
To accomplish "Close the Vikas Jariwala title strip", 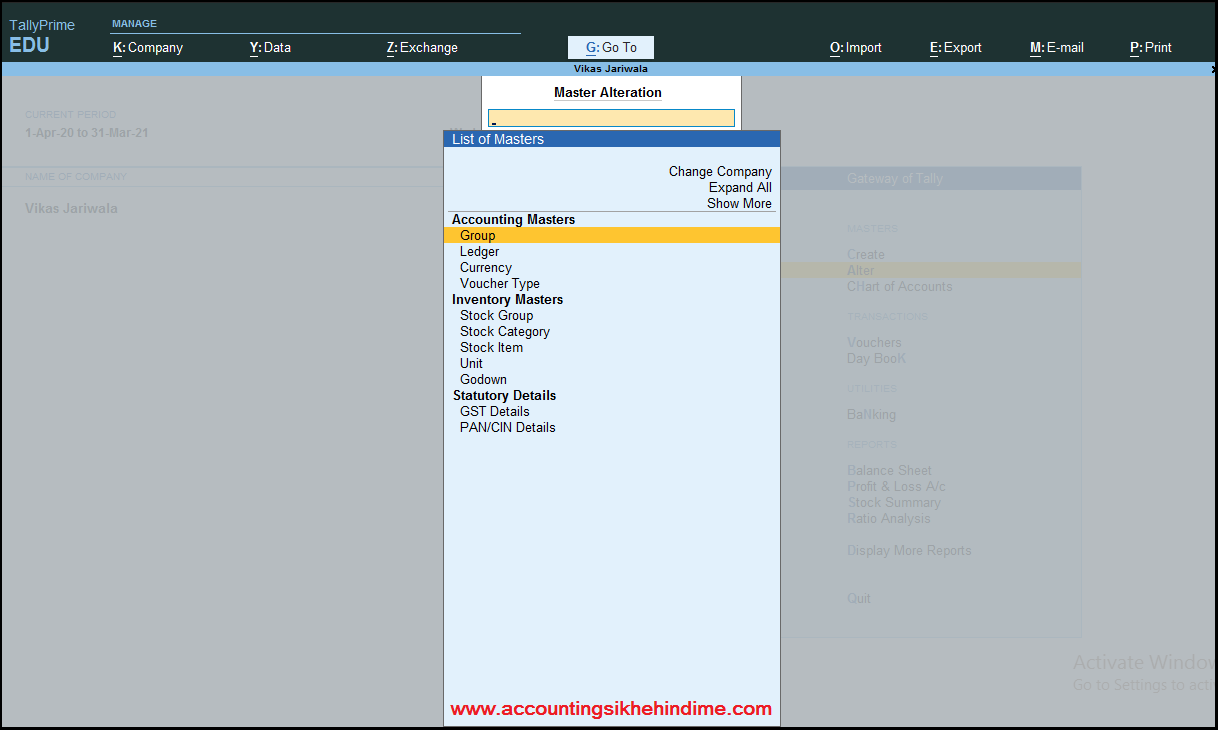I will (x=1213, y=69).
